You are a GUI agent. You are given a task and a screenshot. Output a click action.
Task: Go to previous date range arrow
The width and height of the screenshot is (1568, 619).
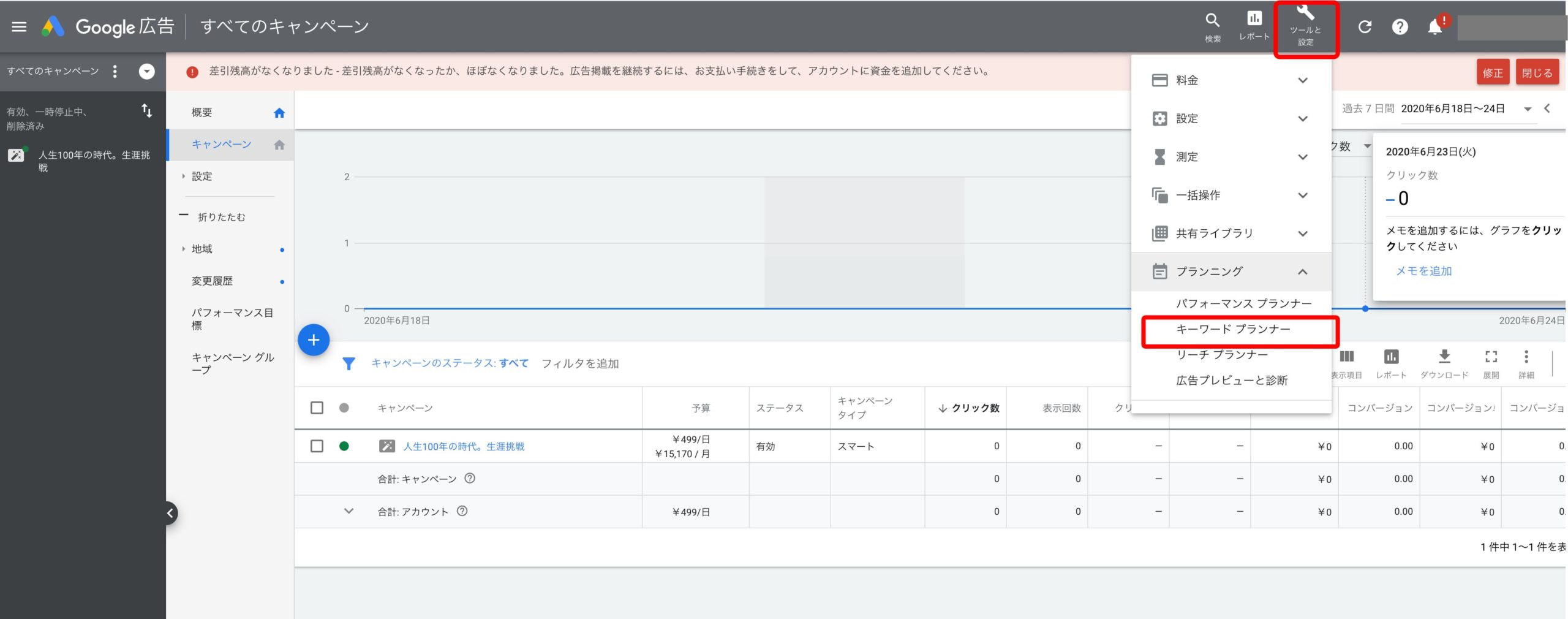tap(1547, 108)
